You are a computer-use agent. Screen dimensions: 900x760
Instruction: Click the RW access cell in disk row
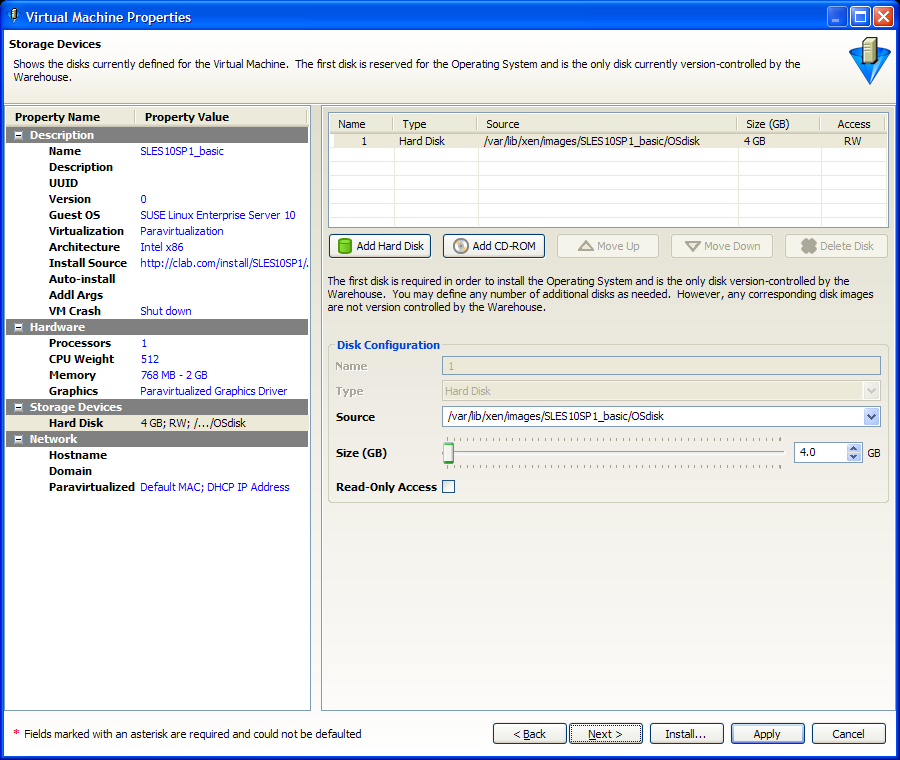click(853, 141)
